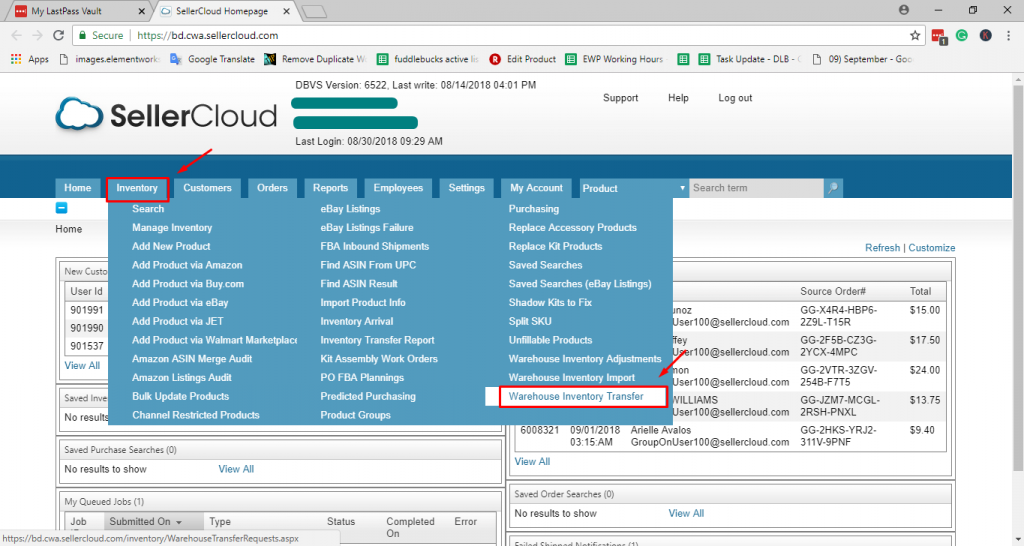Click the search magnifier button
The width and height of the screenshot is (1024, 546).
833,188
